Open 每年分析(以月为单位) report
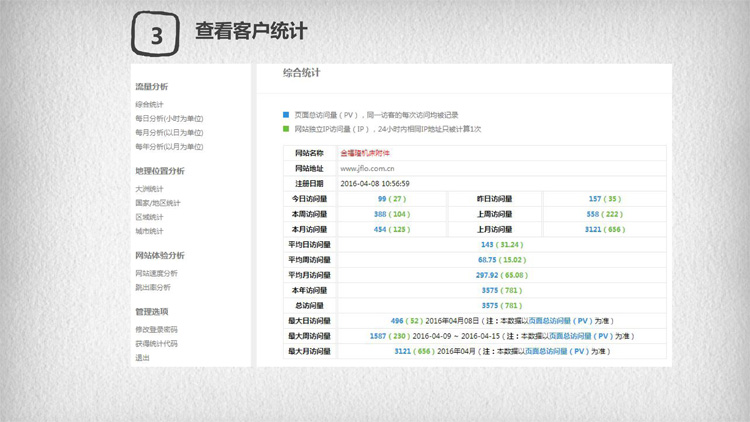This screenshot has width=750, height=422. [169, 147]
